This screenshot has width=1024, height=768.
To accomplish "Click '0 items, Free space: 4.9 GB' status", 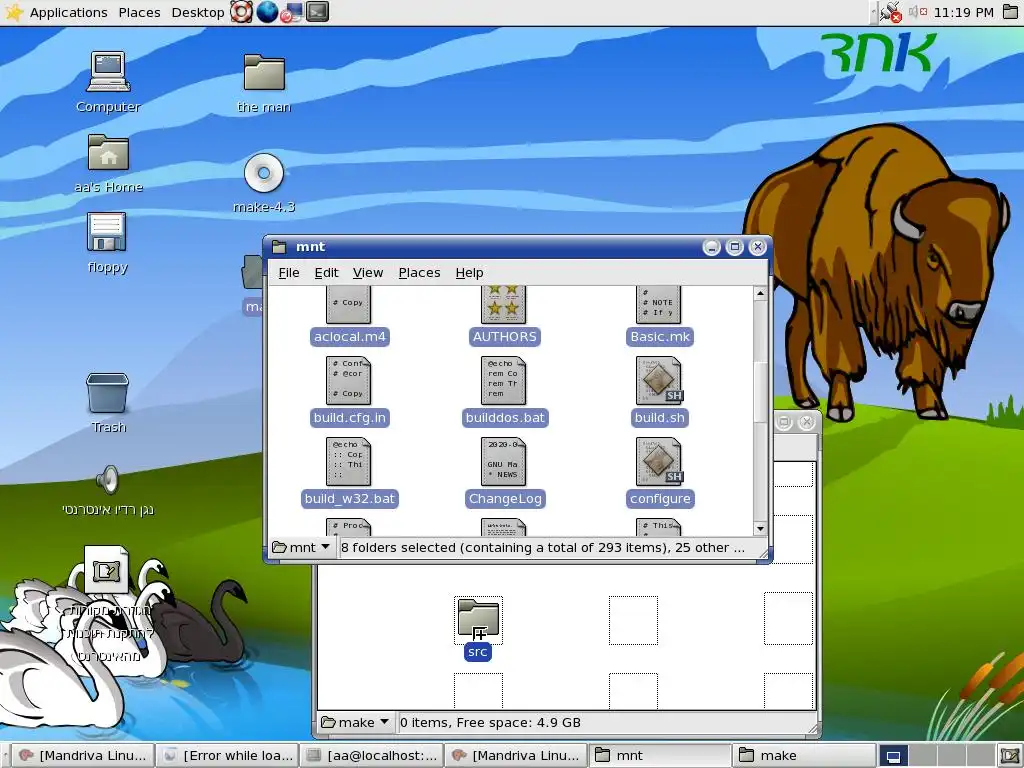I will tap(490, 722).
